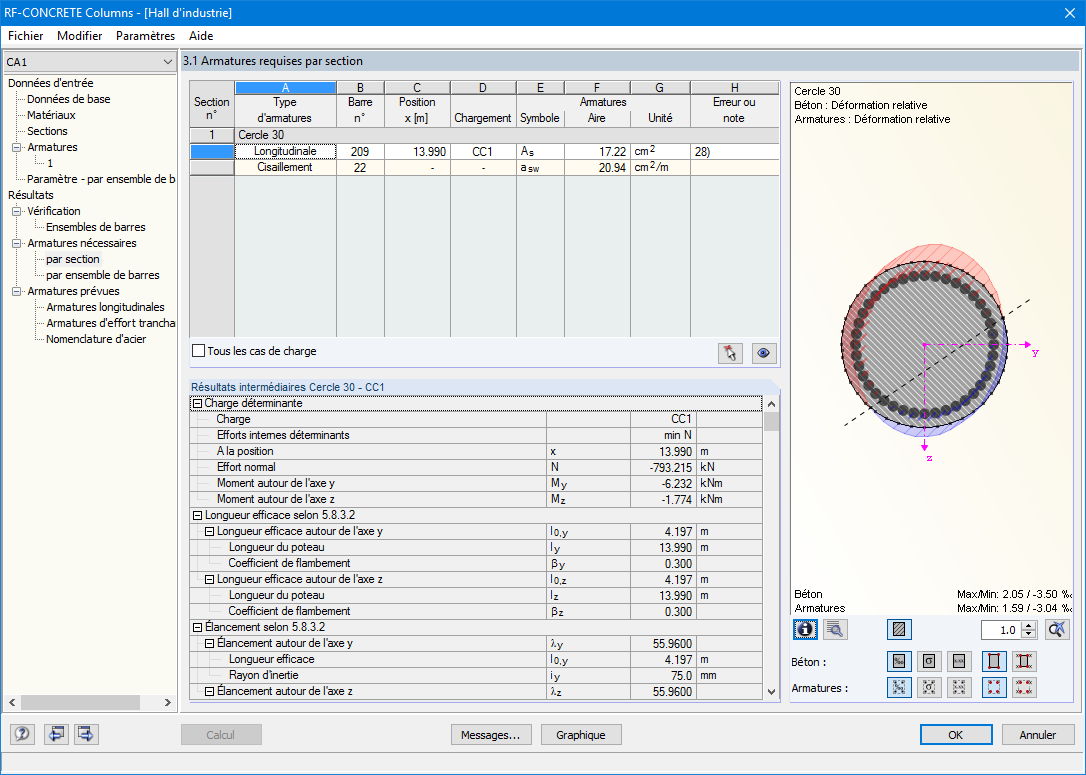Increase the 1.0 scale factor spinner up

click(1029, 625)
